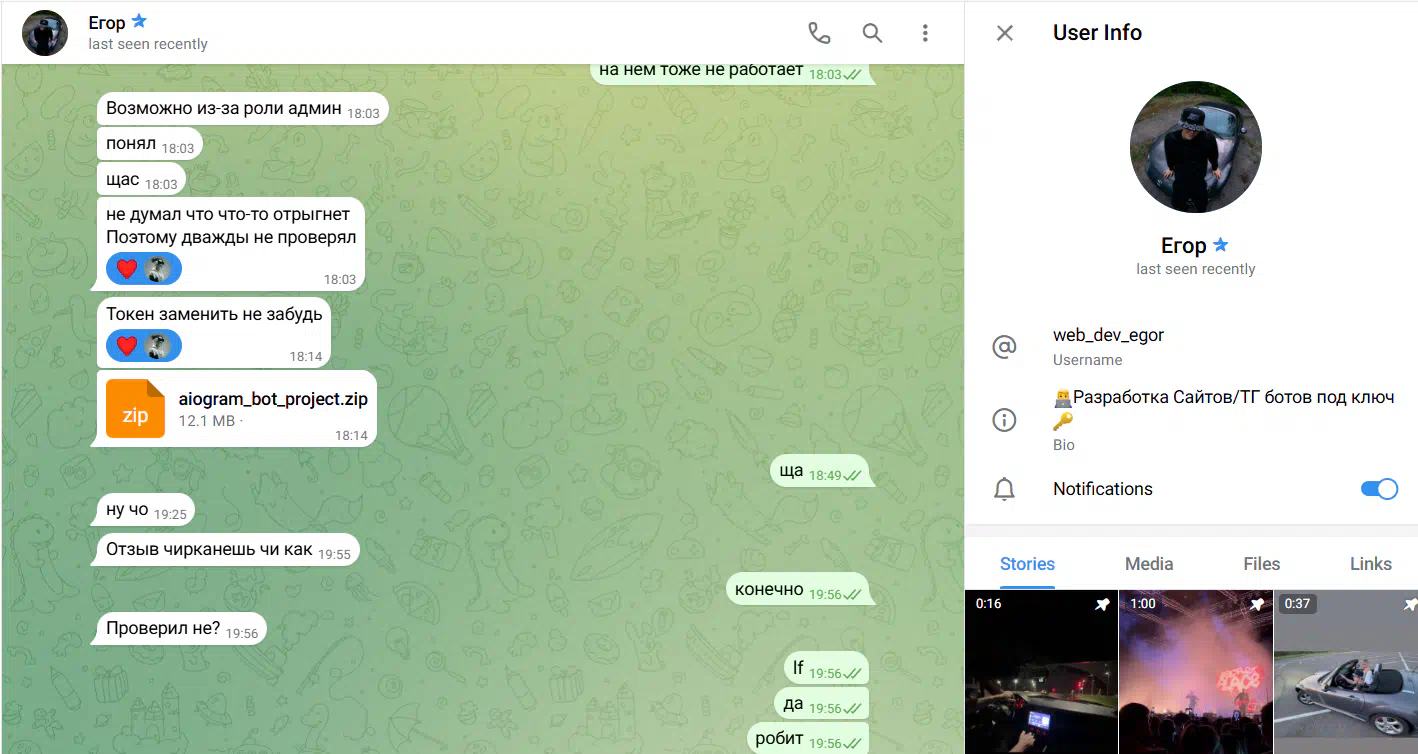Open Егор's large profile photo
1418x754 pixels.
click(1195, 147)
